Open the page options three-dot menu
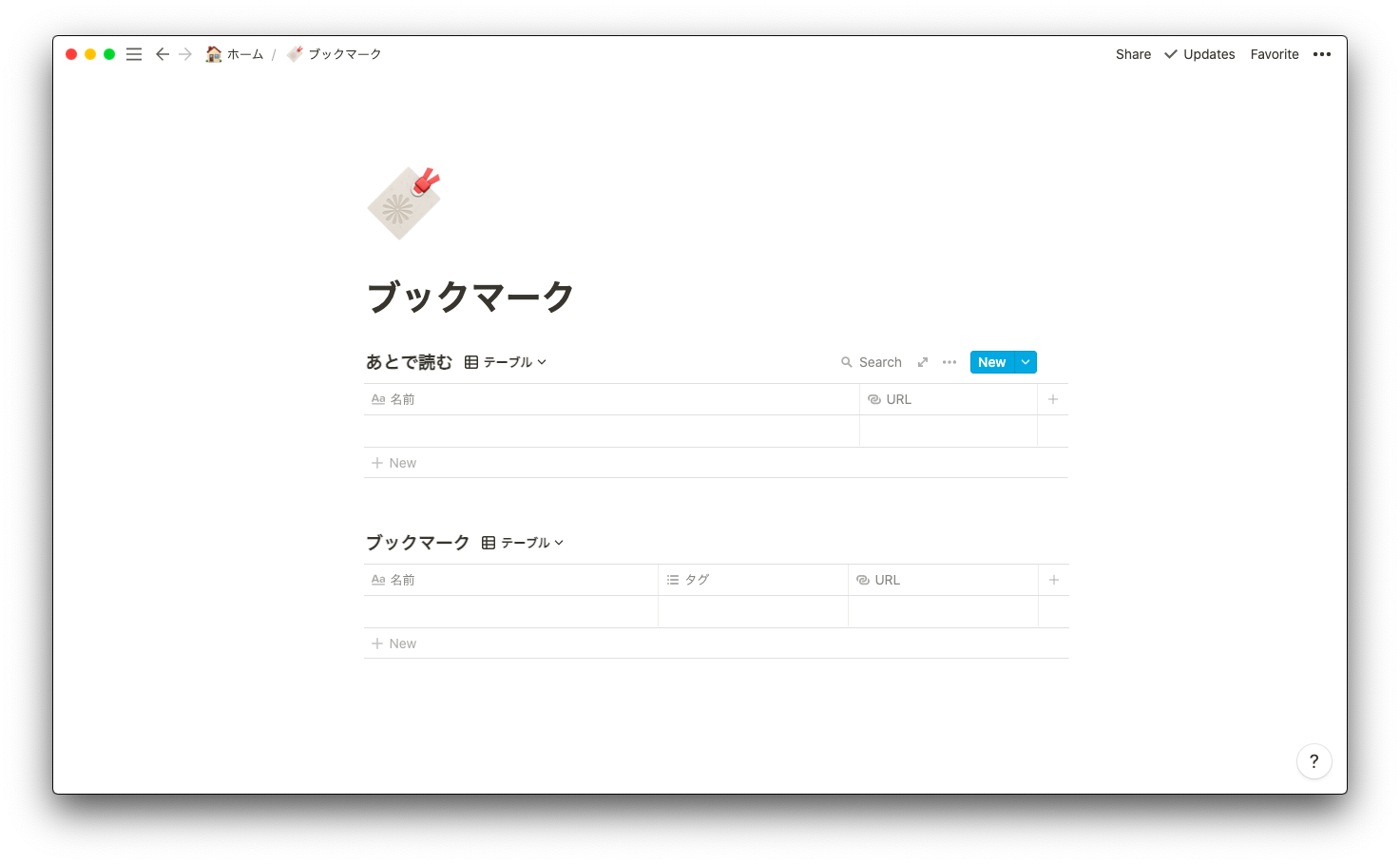Screen dimensions: 1400x864 1322,54
